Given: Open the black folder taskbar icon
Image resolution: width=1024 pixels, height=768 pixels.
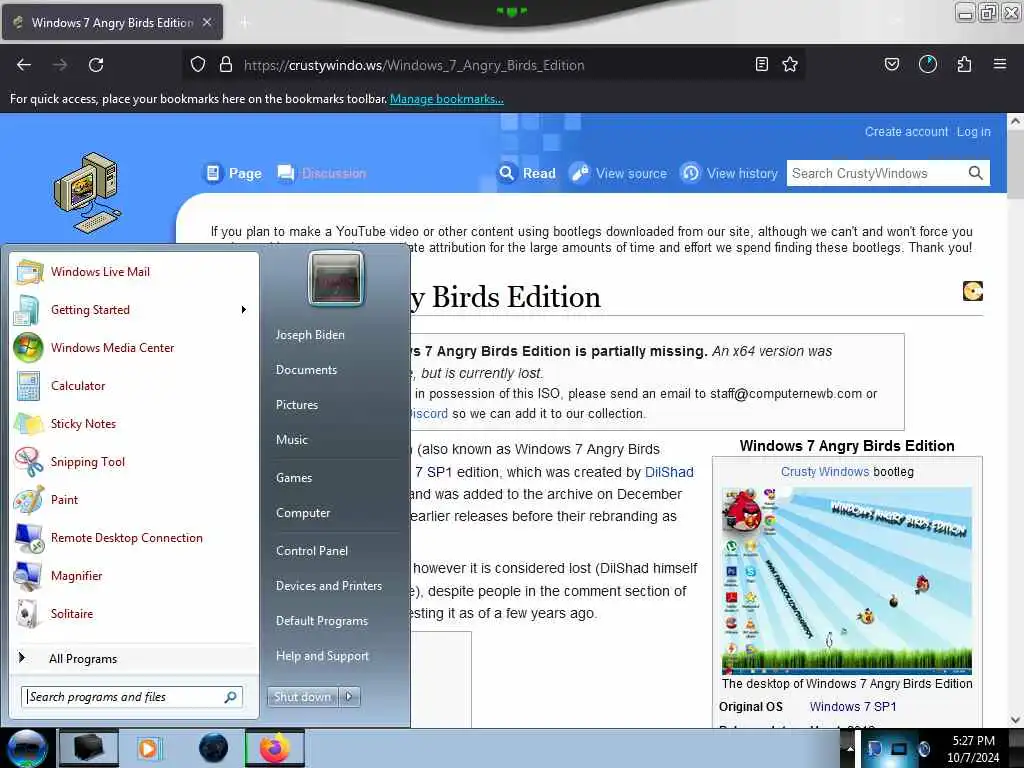Looking at the screenshot, I should 89,748.
